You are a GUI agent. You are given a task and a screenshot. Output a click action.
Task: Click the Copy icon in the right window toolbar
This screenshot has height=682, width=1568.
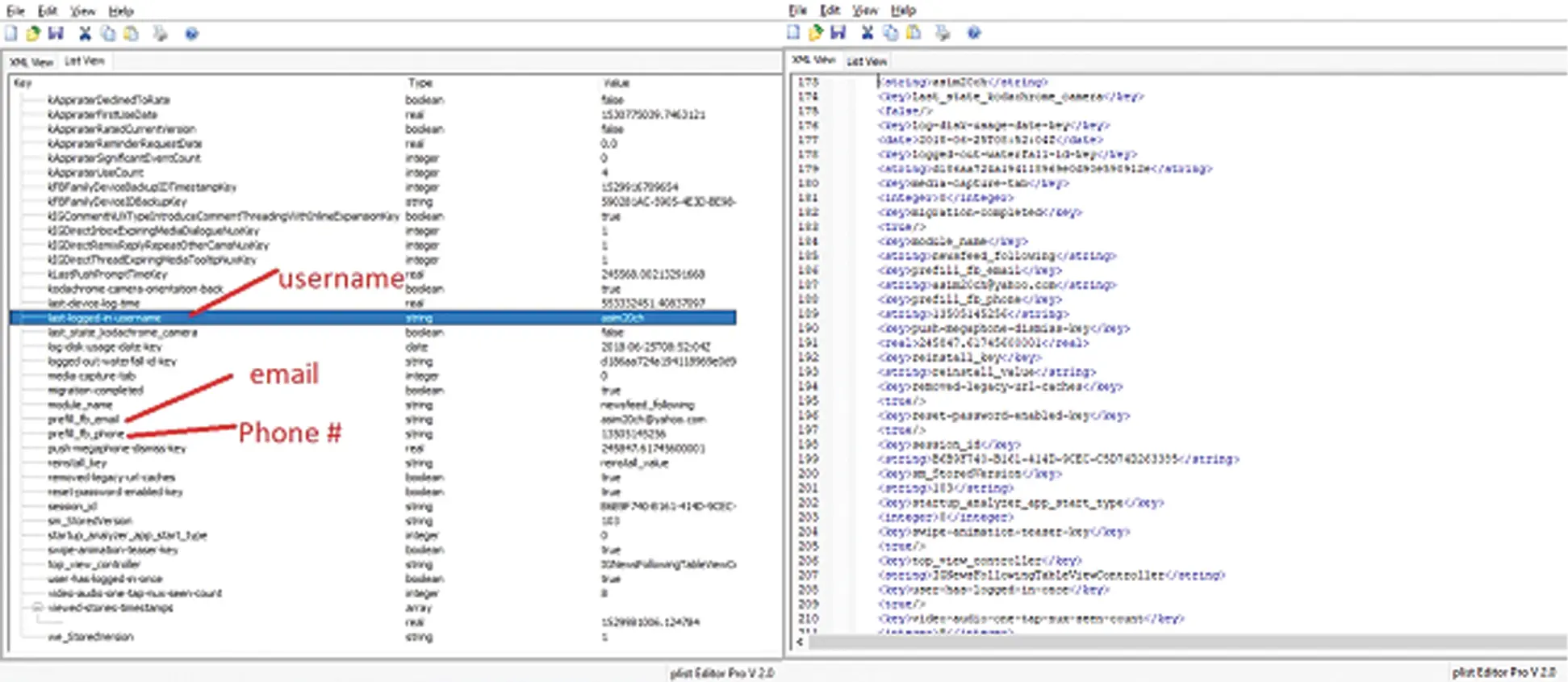click(891, 33)
